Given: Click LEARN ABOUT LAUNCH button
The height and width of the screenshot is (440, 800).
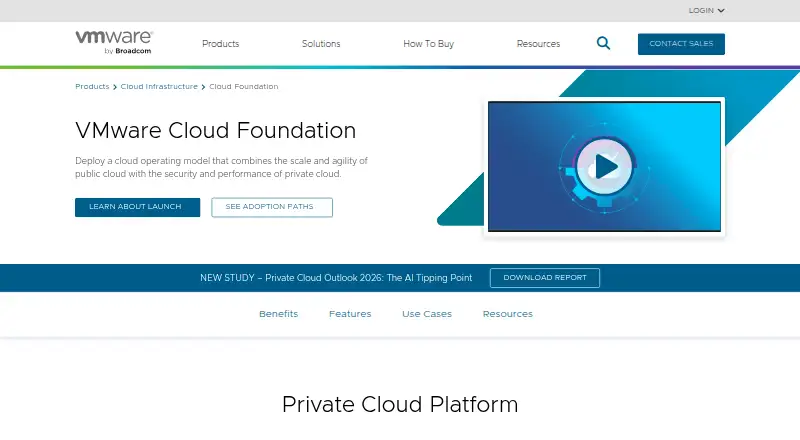Looking at the screenshot, I should (x=137, y=207).
